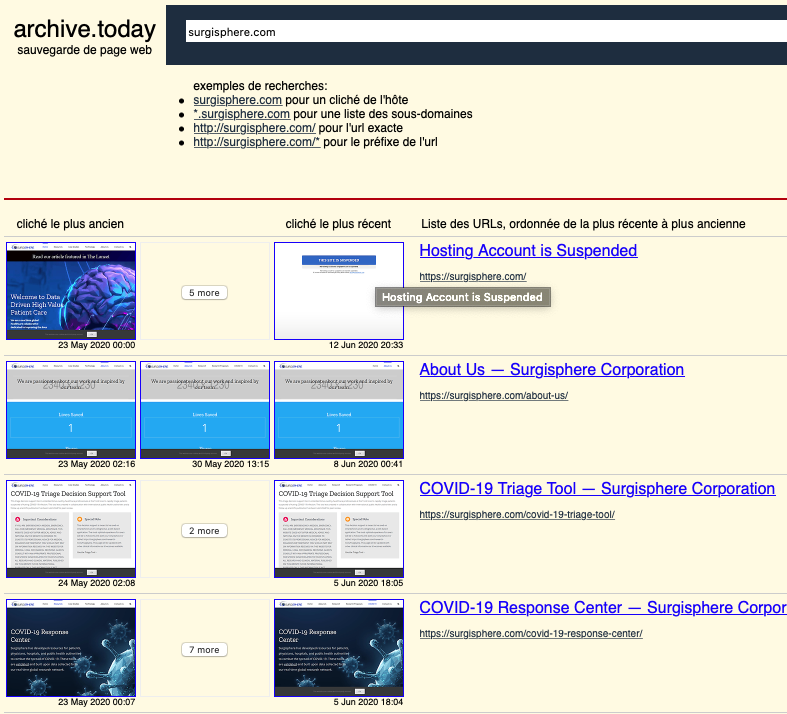Viewport: 787px width, 714px height.
Task: Open newest snapshot thumbnail dated 12 Jun 2020 20:33
Action: click(x=339, y=291)
